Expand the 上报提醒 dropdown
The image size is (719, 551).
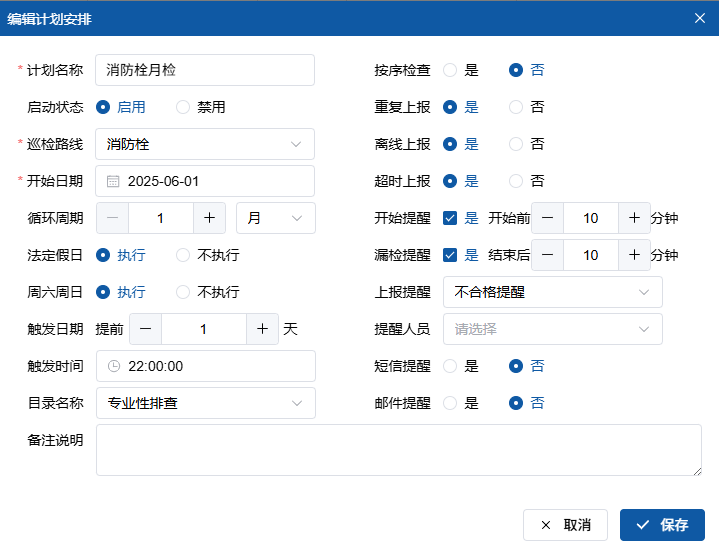[552, 292]
